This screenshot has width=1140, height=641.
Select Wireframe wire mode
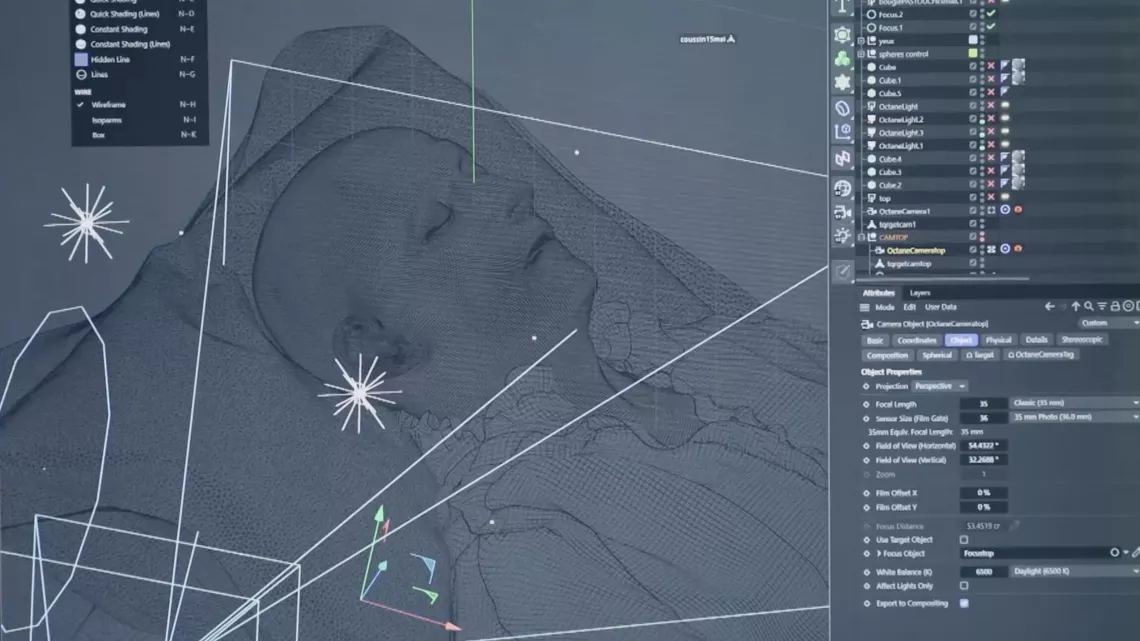click(108, 105)
